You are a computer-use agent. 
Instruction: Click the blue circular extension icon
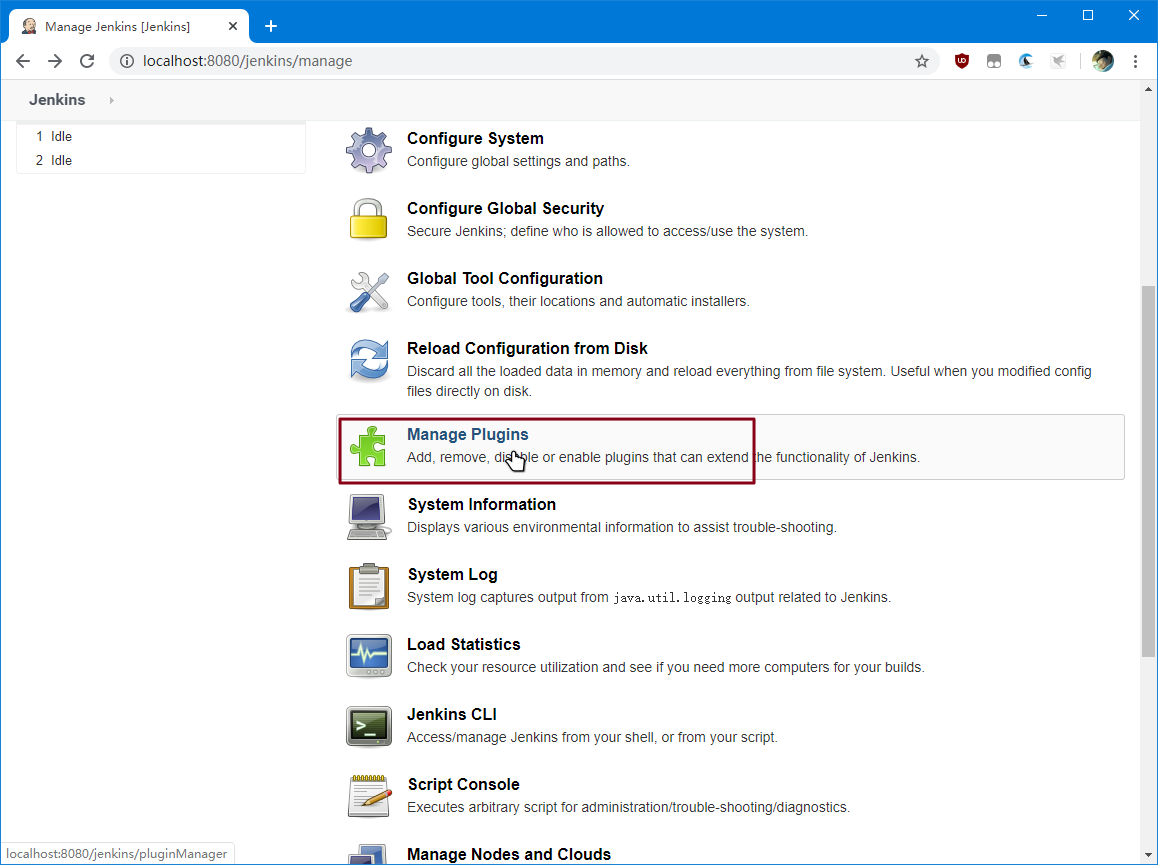pos(1026,61)
